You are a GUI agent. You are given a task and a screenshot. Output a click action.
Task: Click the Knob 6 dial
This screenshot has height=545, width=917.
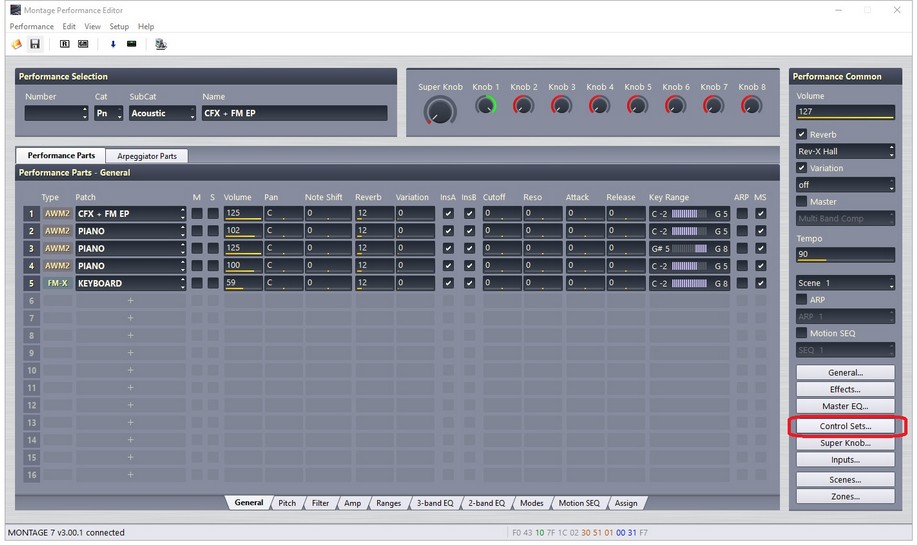coord(675,105)
